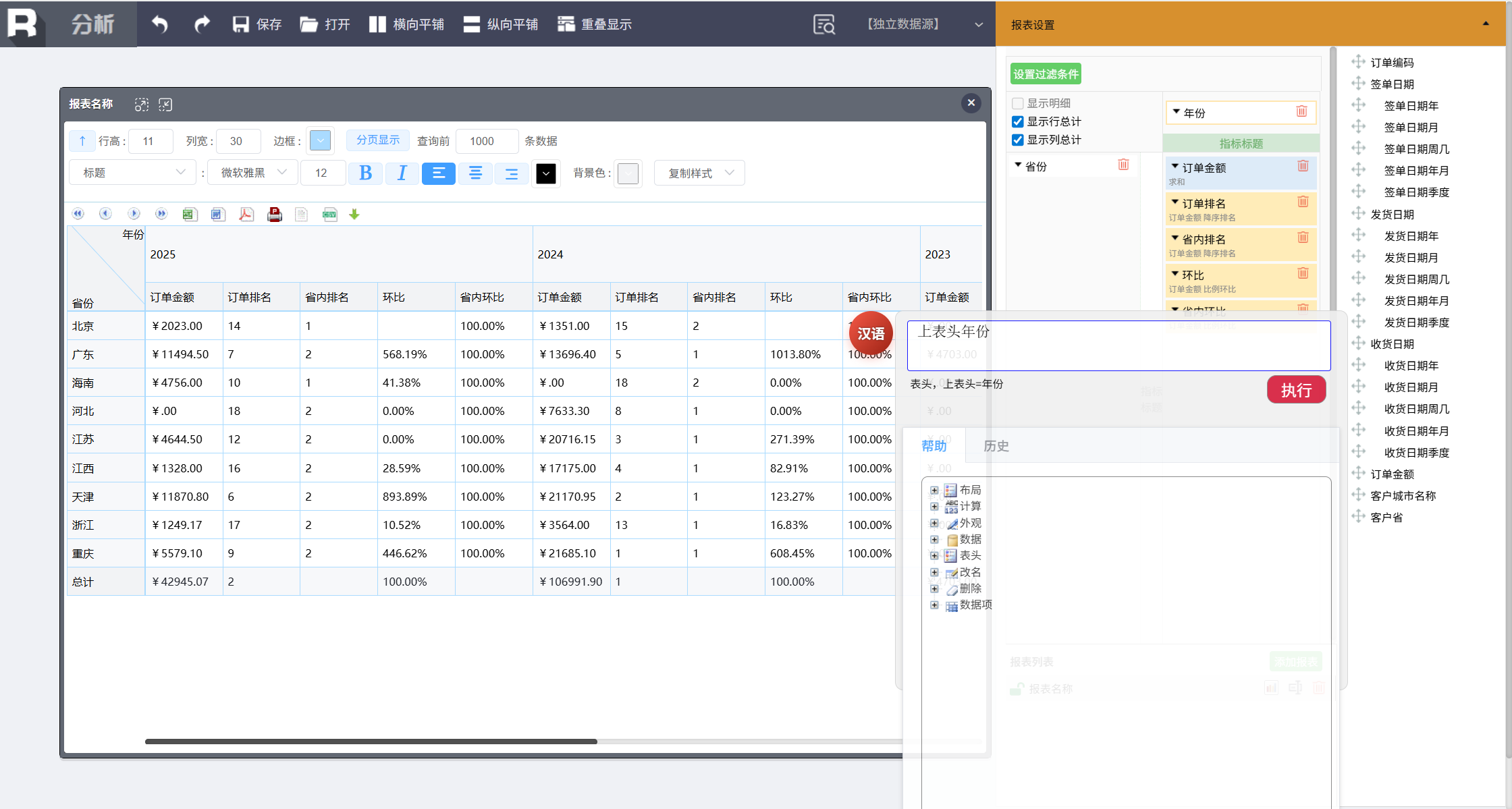This screenshot has height=809, width=1512.
Task: Click the undo arrow in top toolbar
Action: click(159, 24)
